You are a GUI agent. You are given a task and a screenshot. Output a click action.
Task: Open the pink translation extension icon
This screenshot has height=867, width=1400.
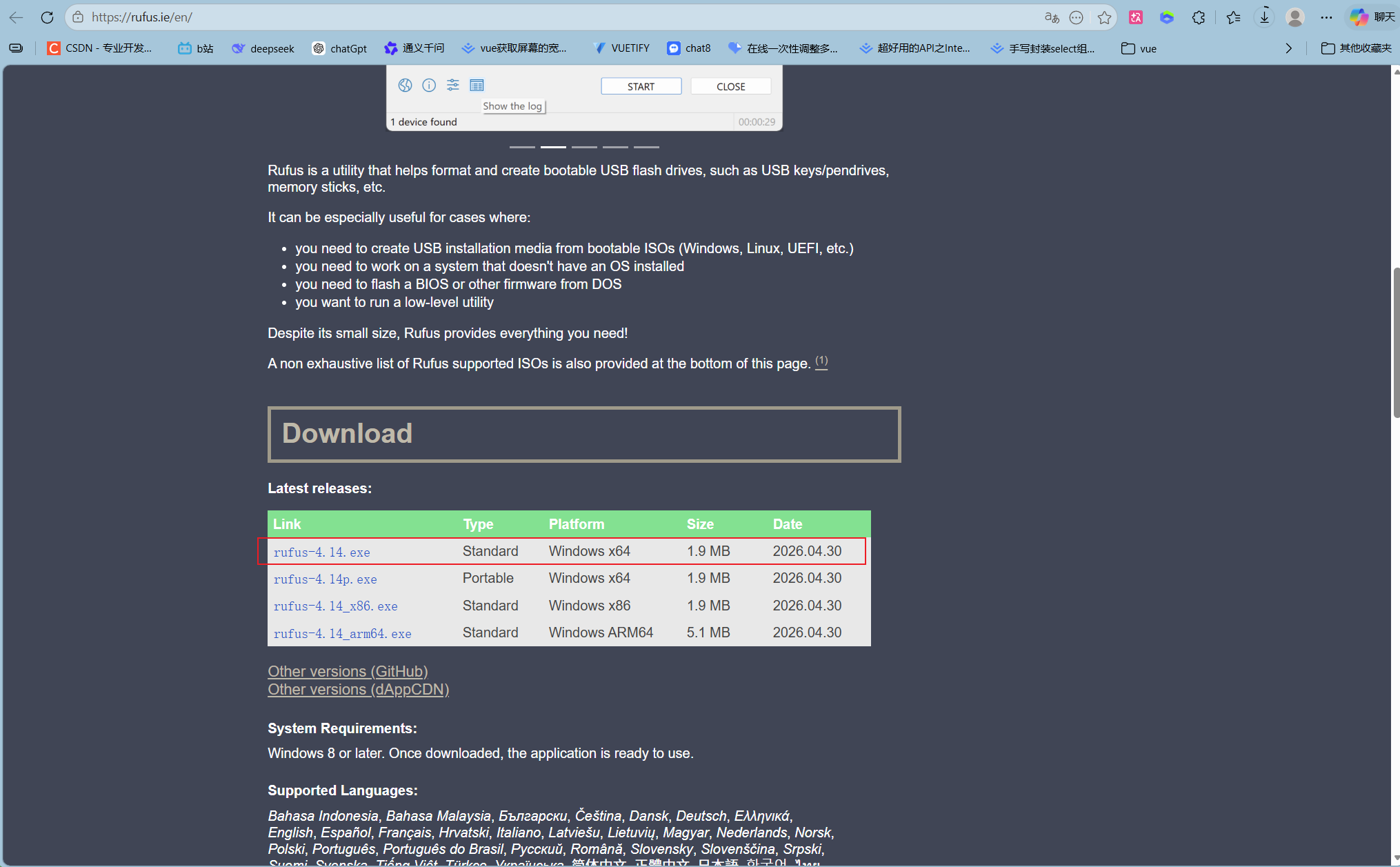pyautogui.click(x=1136, y=18)
